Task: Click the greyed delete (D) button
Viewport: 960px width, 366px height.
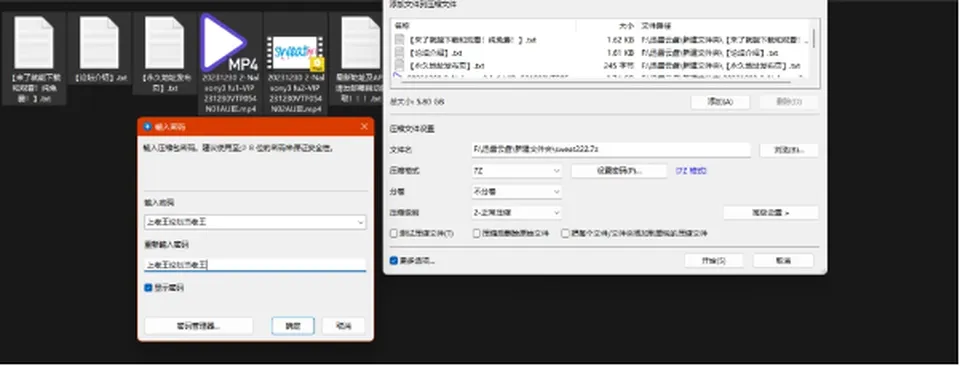Action: [789, 102]
